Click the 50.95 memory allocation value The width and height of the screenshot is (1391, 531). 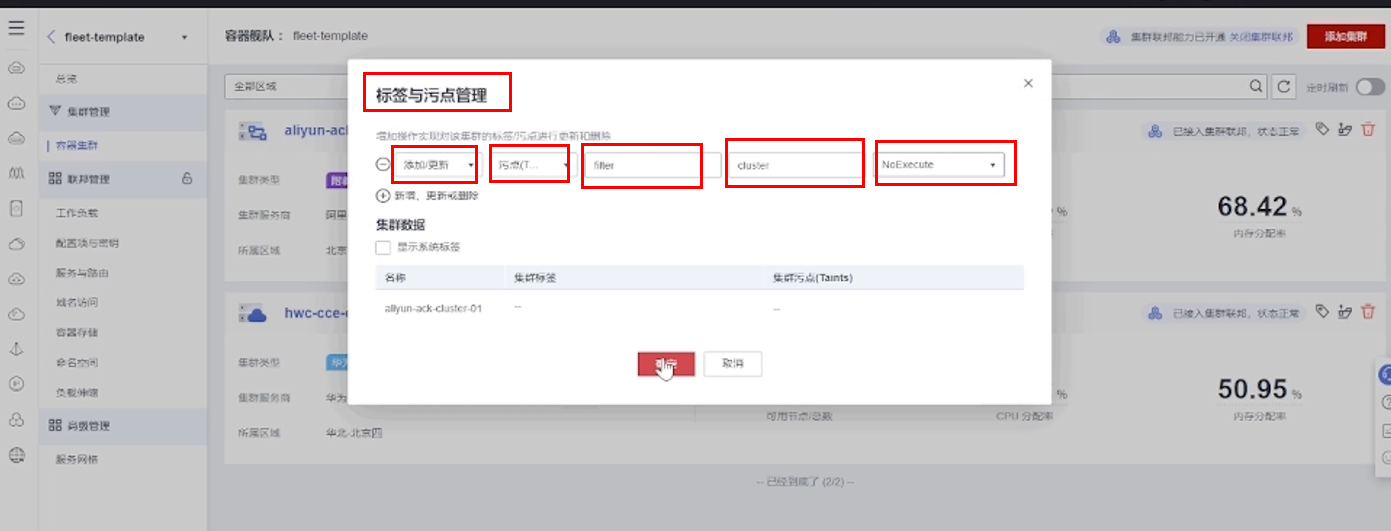[1253, 388]
